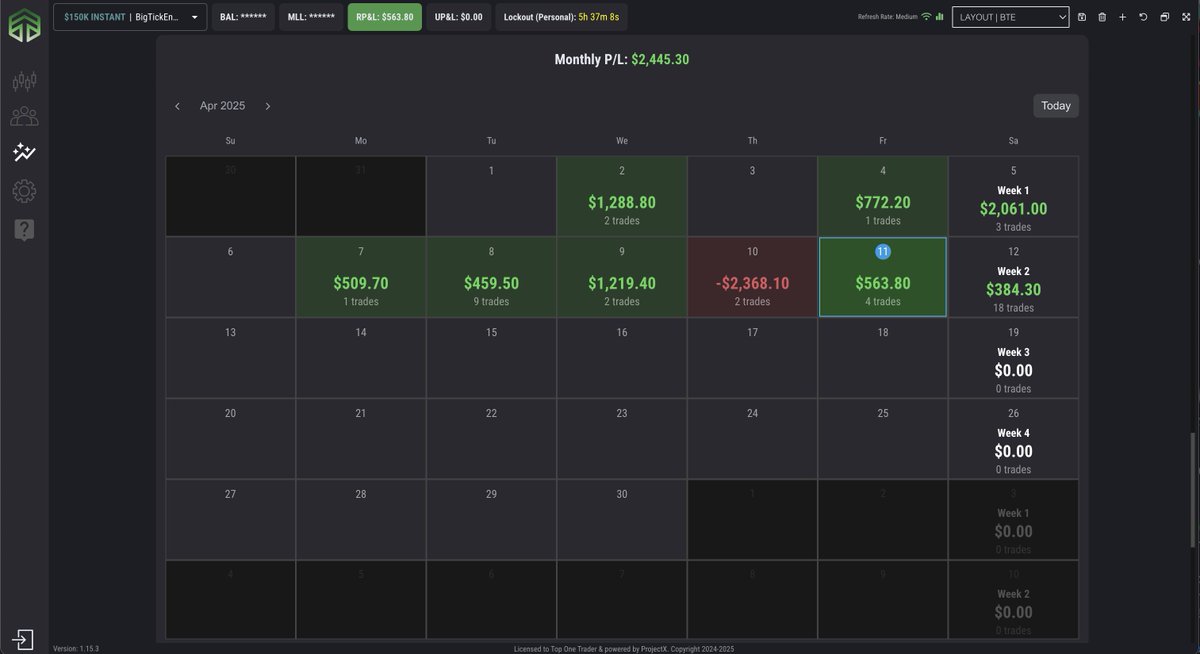Image resolution: width=1200 pixels, height=654 pixels.
Task: Select April 27 calendar cell
Action: 231,520
